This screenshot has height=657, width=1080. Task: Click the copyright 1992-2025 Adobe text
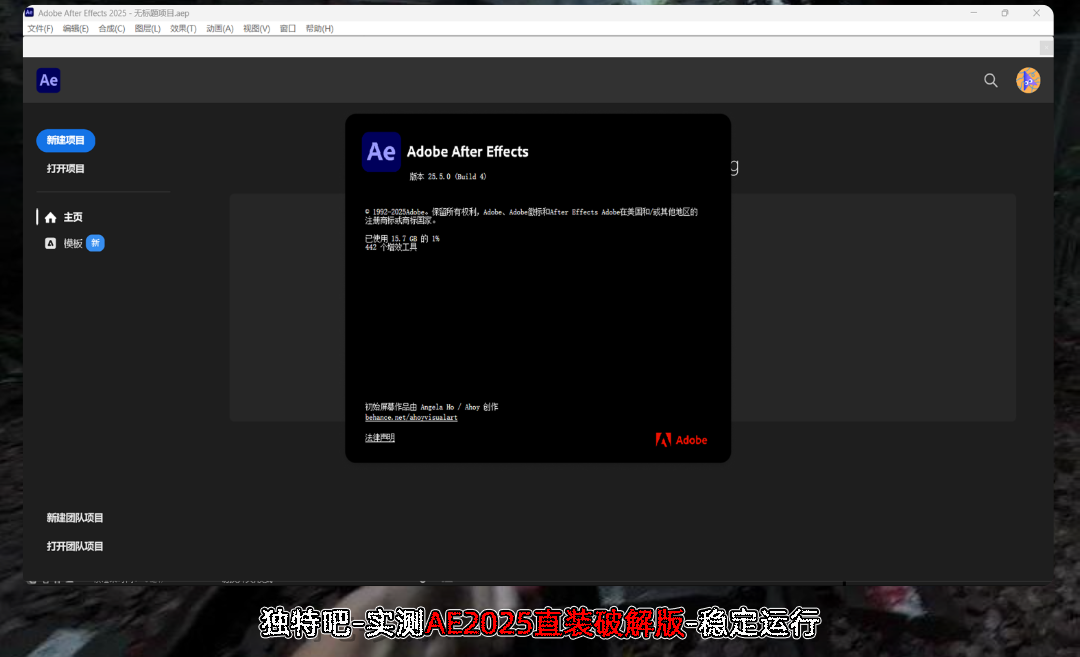click(531, 216)
